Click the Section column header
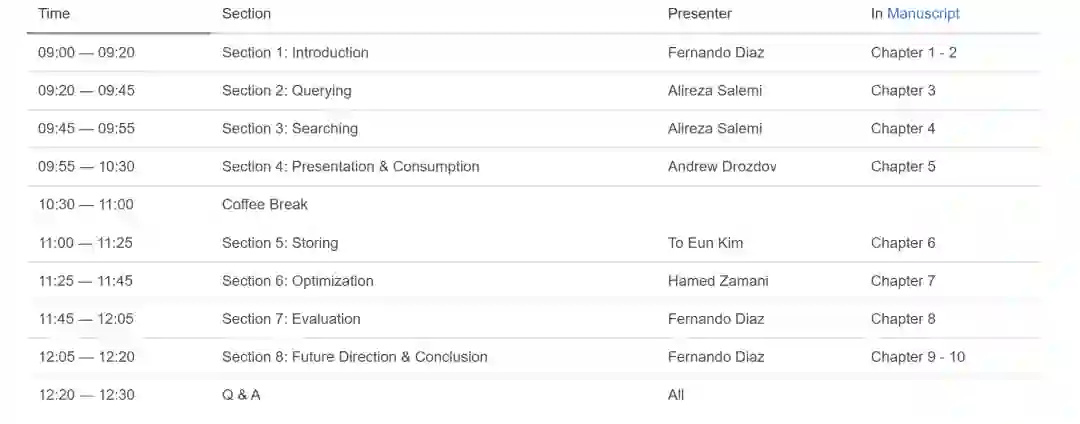 point(246,14)
